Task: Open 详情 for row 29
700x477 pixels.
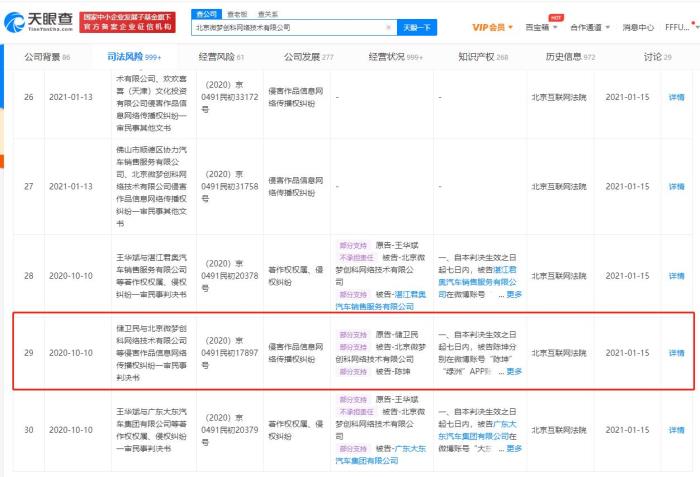Action: [677, 353]
